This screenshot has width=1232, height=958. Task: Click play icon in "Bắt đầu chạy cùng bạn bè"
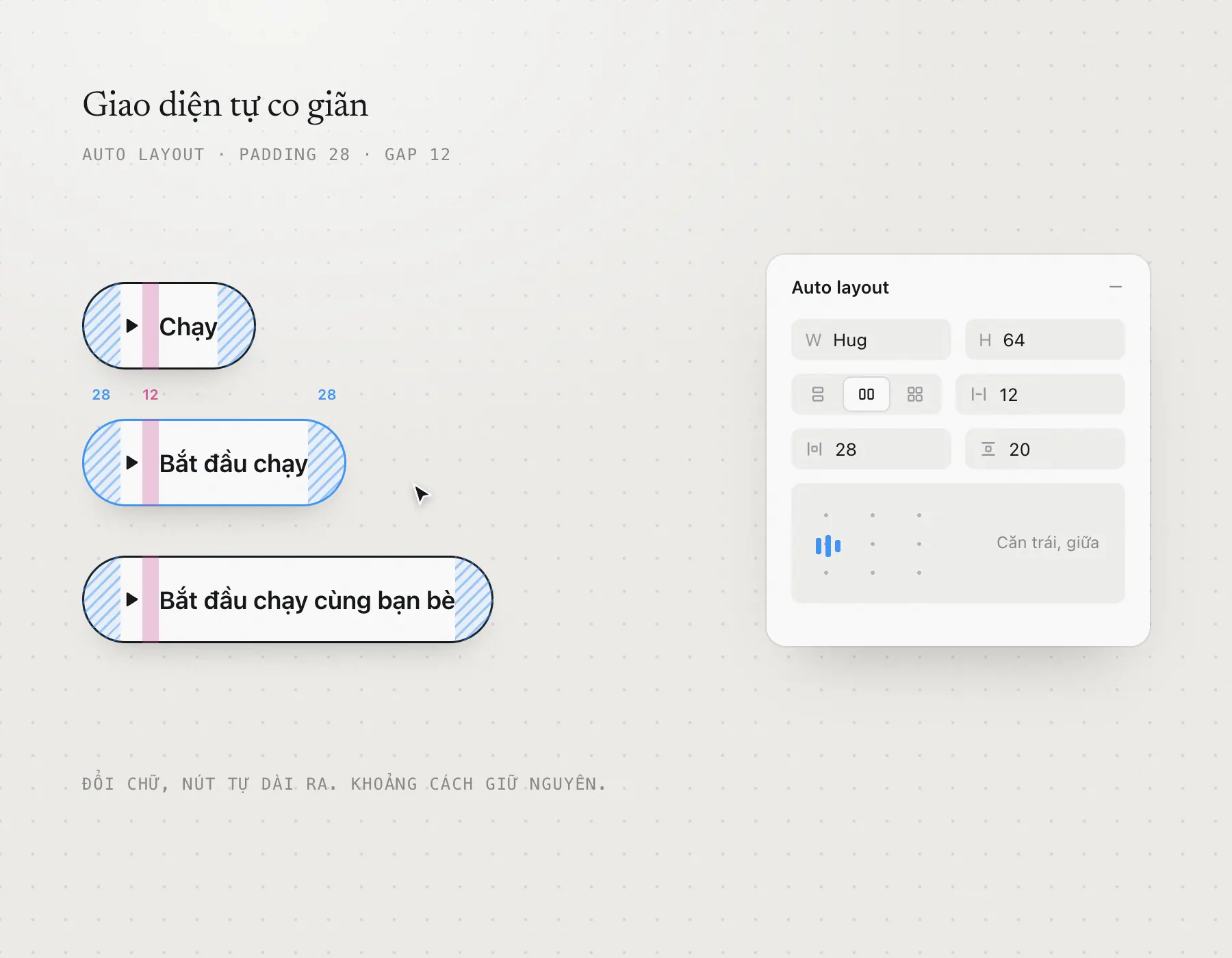(132, 599)
